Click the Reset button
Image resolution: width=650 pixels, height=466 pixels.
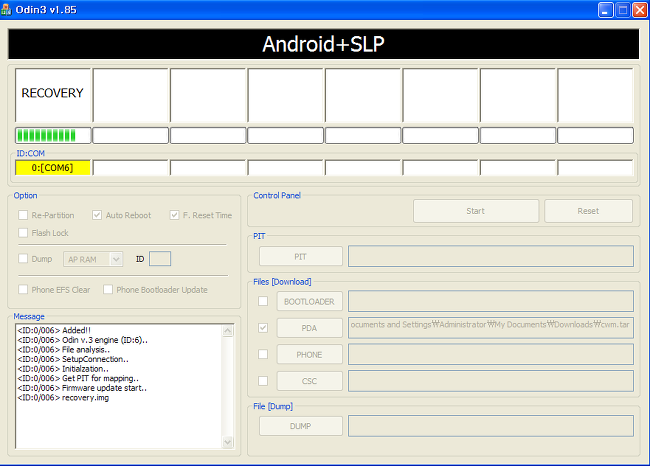click(x=588, y=211)
